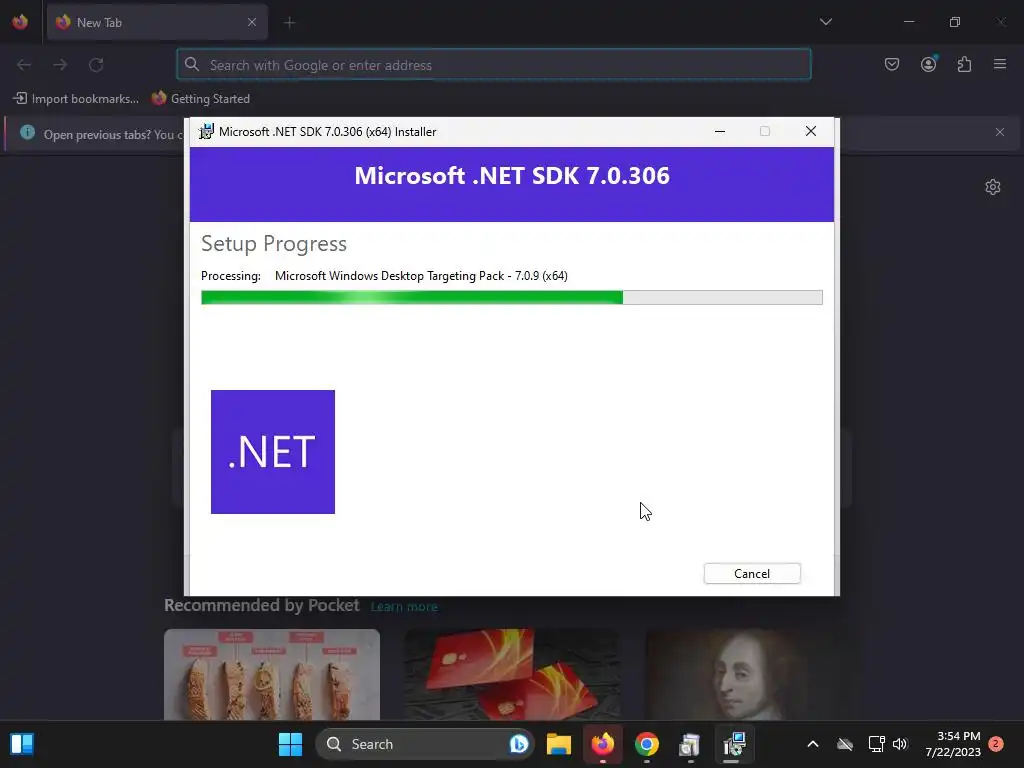Image resolution: width=1024 pixels, height=768 pixels.
Task: Open the list all tabs dropdown
Action: click(x=825, y=22)
